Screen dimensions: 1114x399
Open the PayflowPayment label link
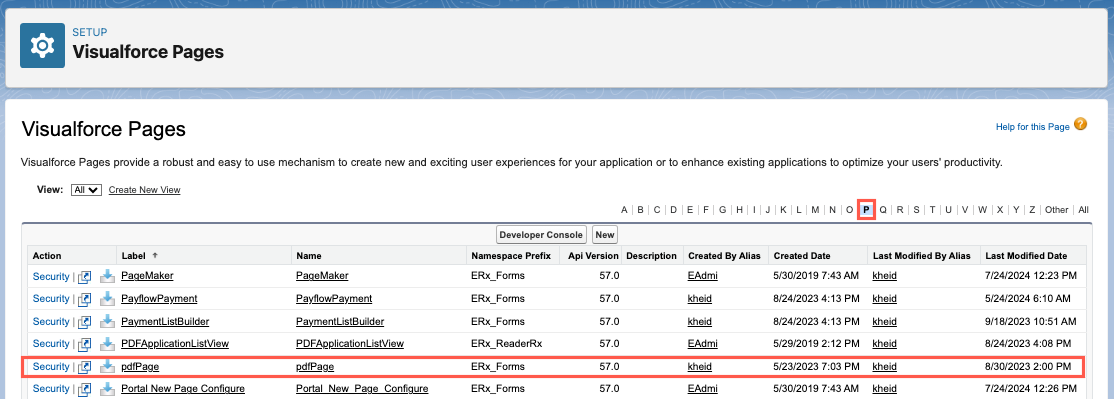(159, 298)
